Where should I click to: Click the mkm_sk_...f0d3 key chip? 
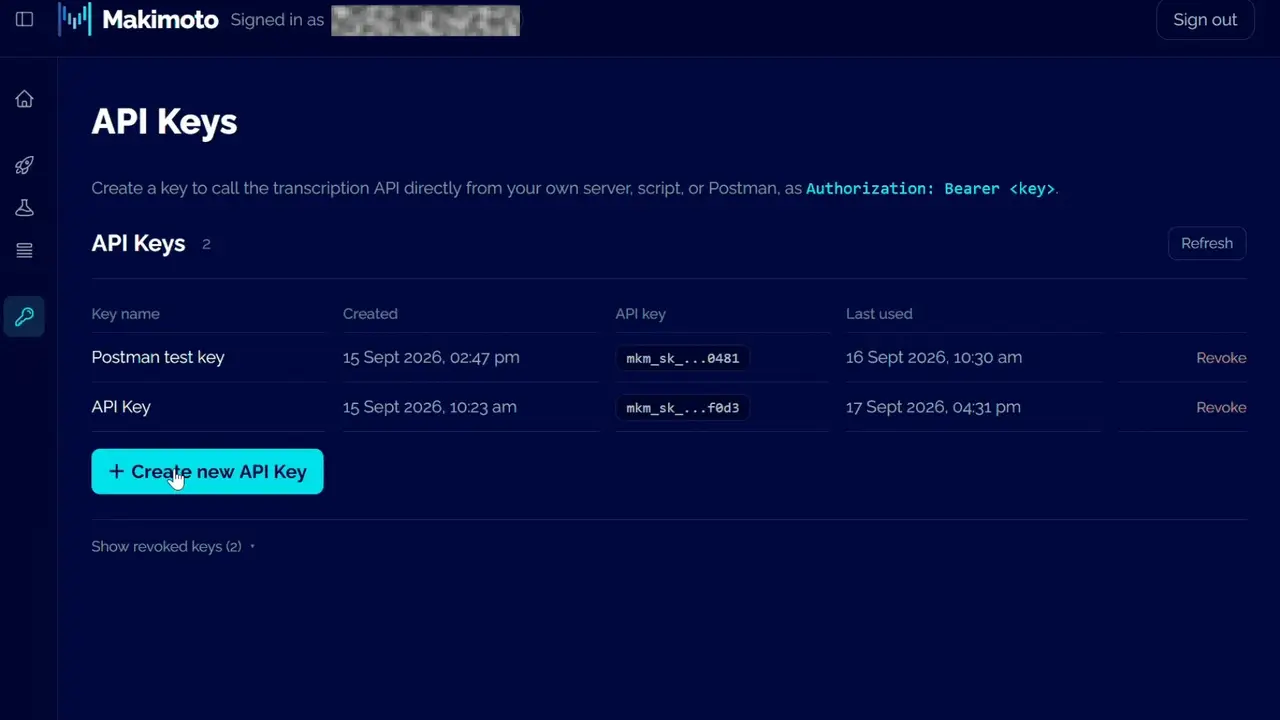[x=683, y=408]
